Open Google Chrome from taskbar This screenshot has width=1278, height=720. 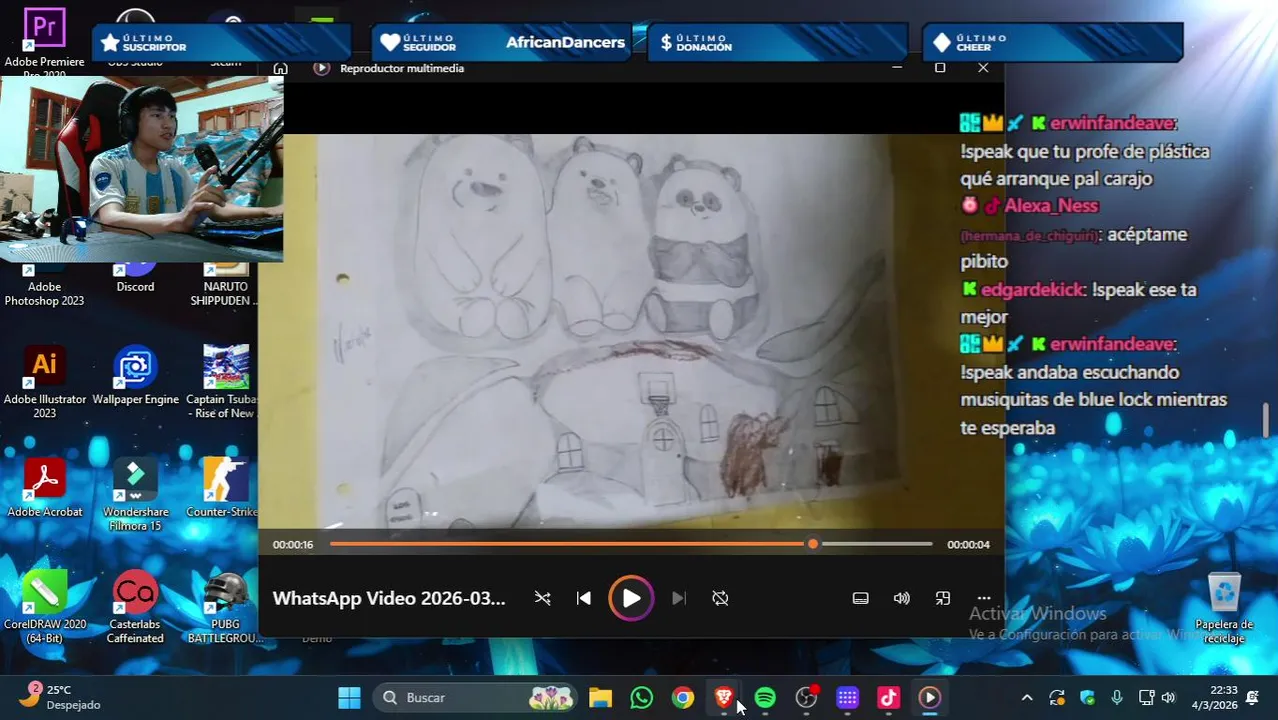682,697
